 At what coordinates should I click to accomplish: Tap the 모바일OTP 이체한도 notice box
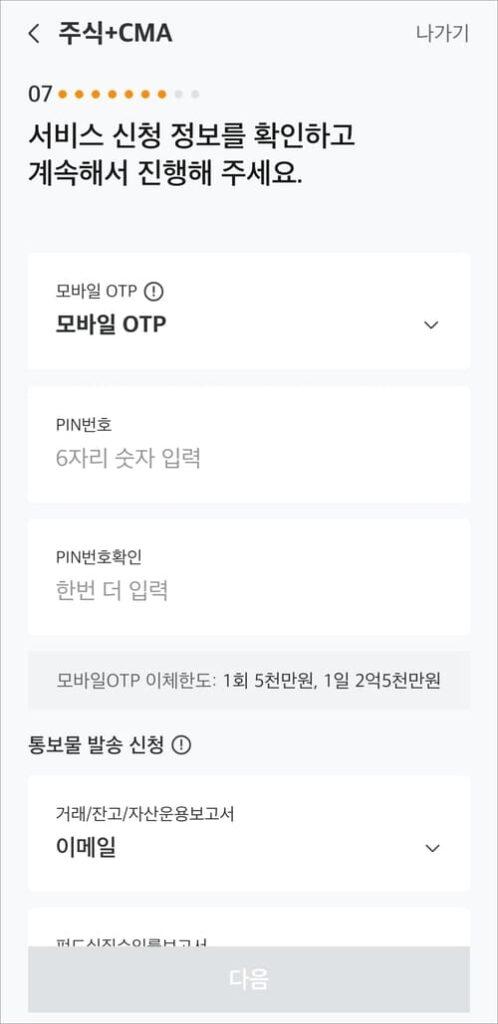tap(249, 680)
